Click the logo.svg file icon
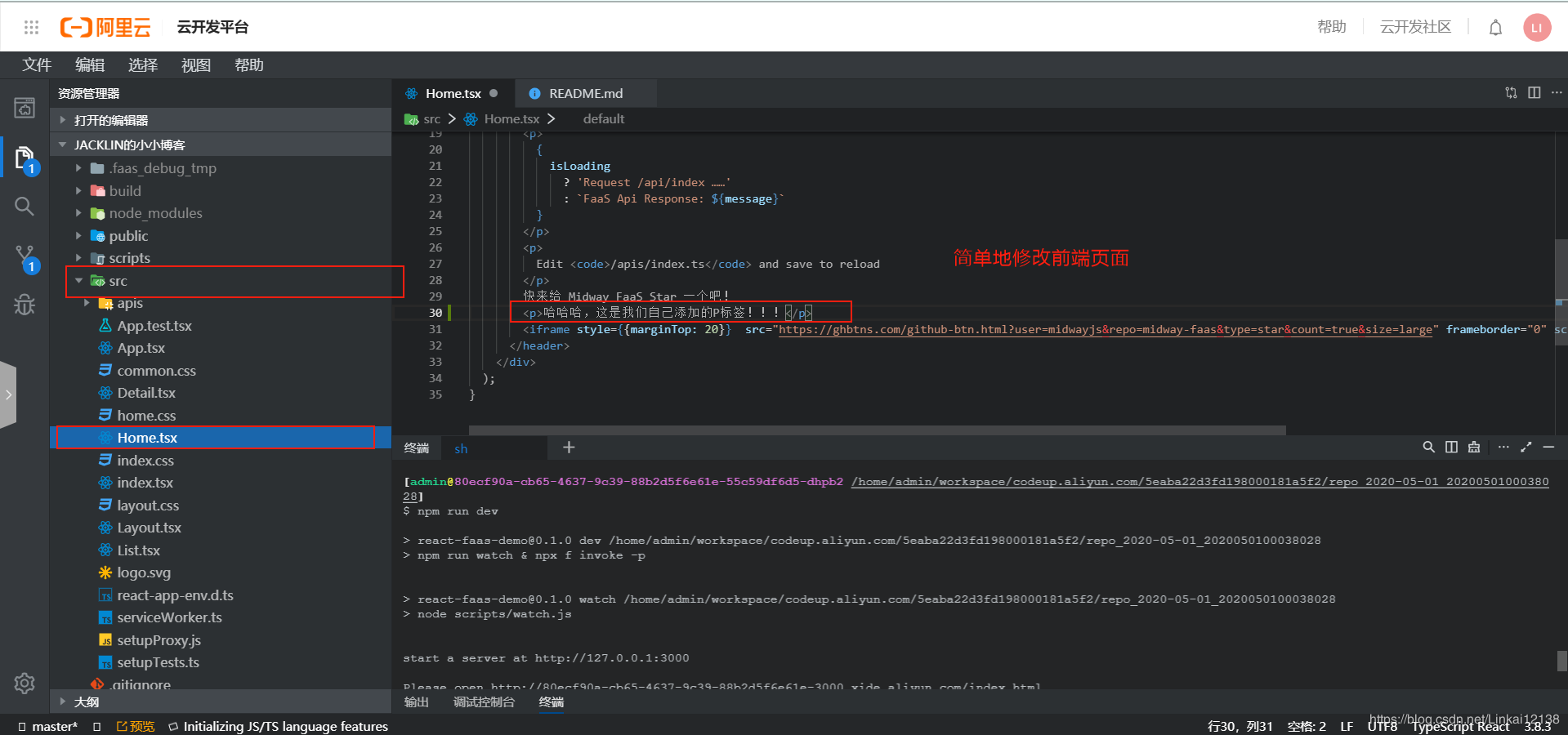This screenshot has width=1568, height=735. (x=105, y=572)
